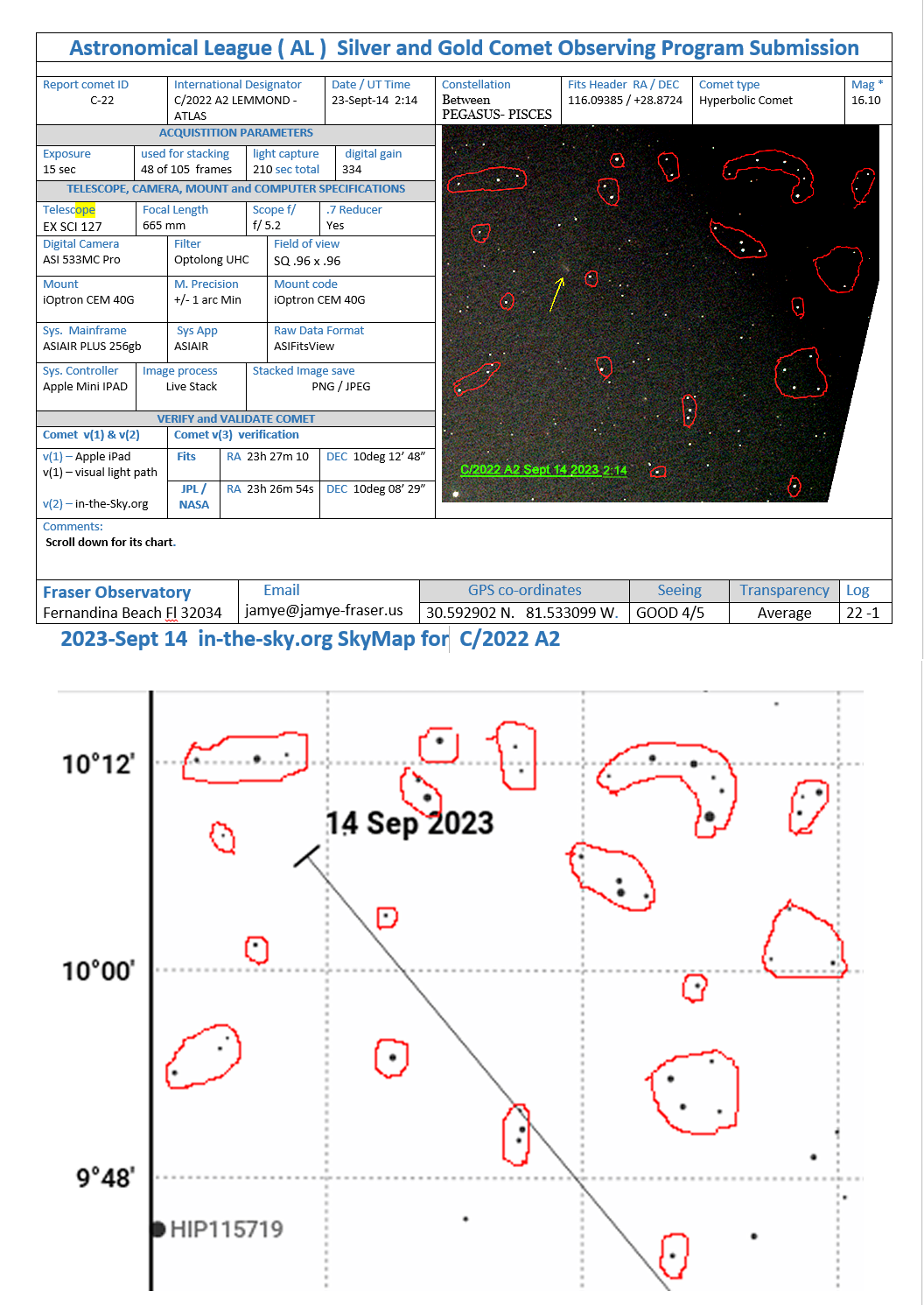Click the HIP115719 star marker dot
924x1305 pixels.
(158, 1230)
